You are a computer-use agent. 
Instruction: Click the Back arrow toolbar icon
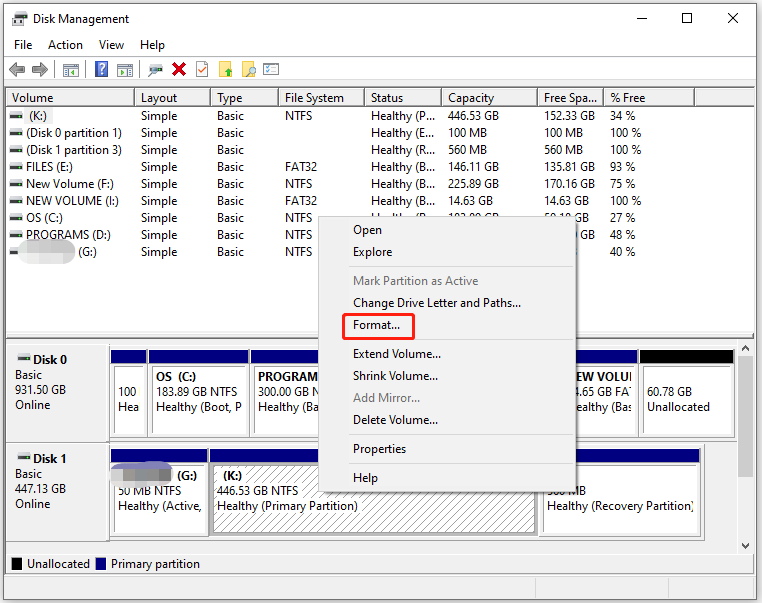pos(17,69)
